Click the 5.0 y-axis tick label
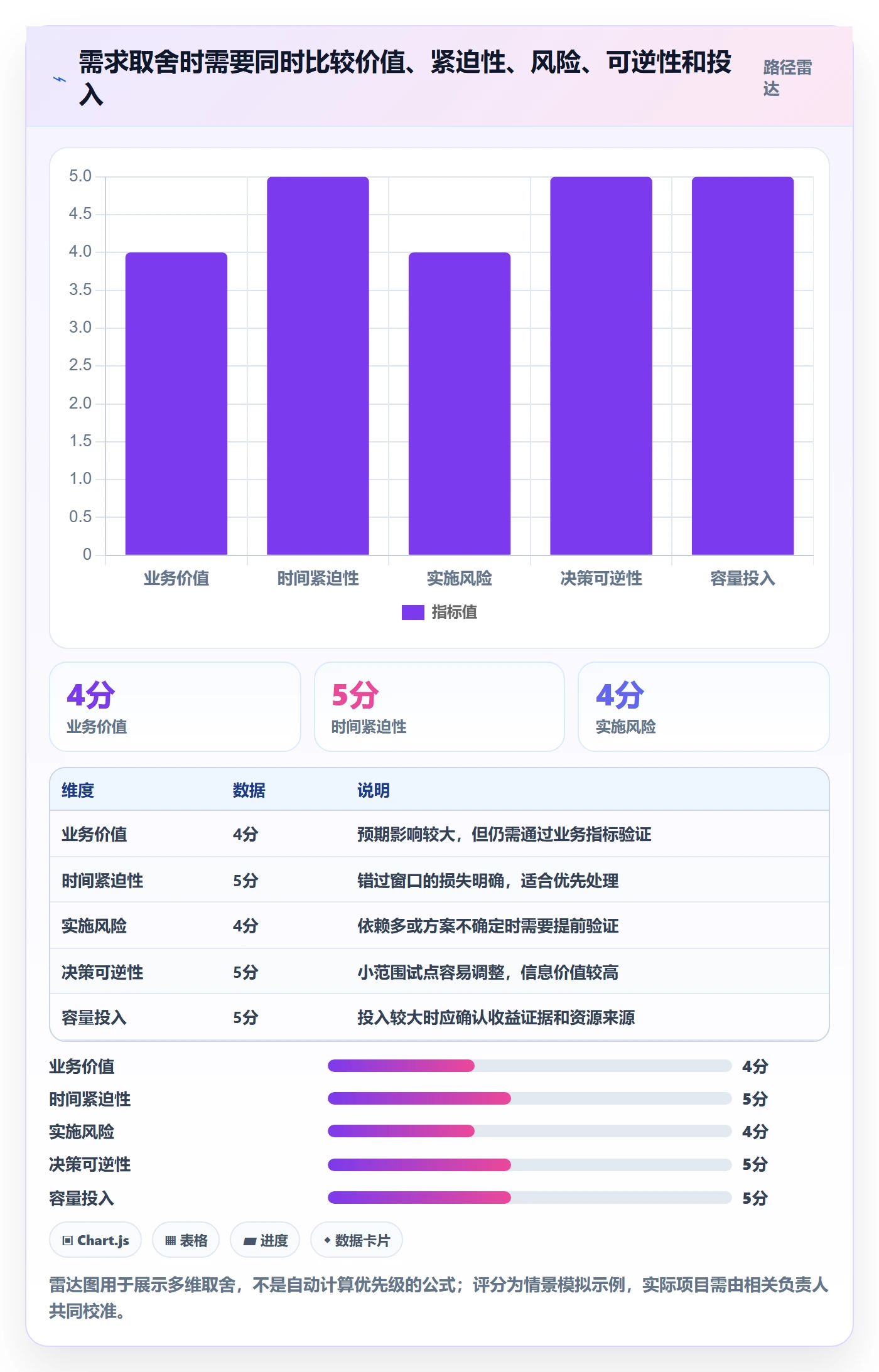The image size is (879, 1372). [80, 176]
